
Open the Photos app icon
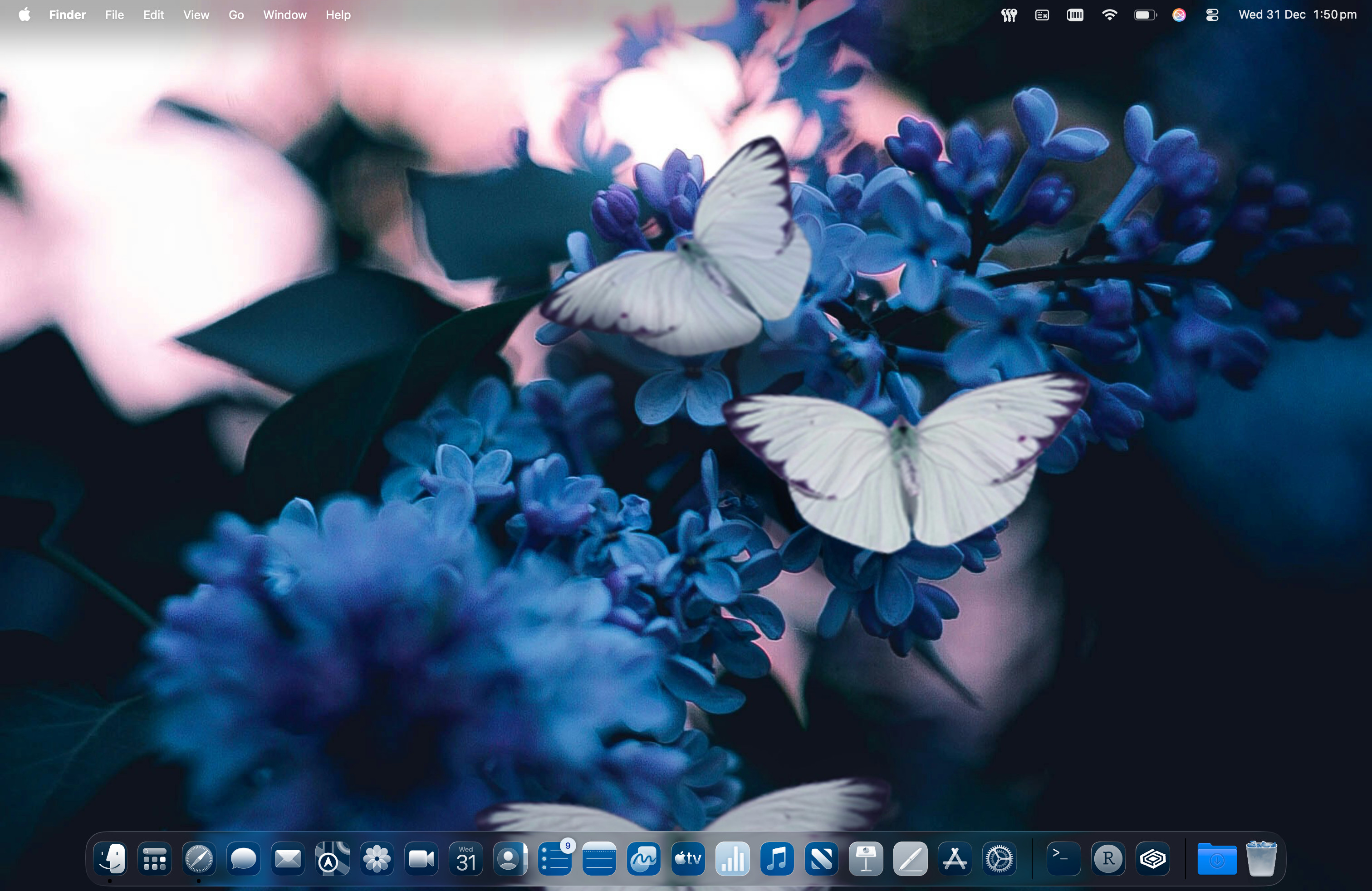pos(377,859)
